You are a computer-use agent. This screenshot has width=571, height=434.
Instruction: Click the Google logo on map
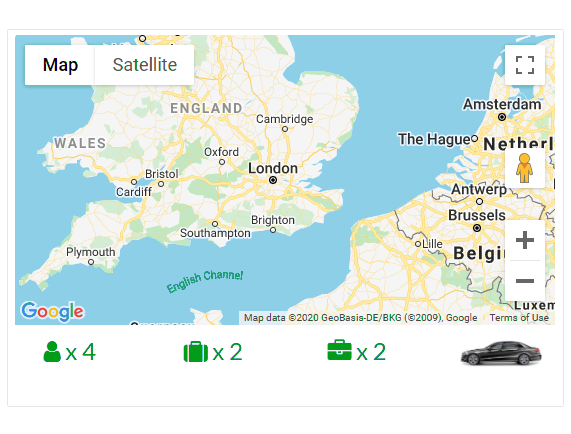pyautogui.click(x=52, y=312)
